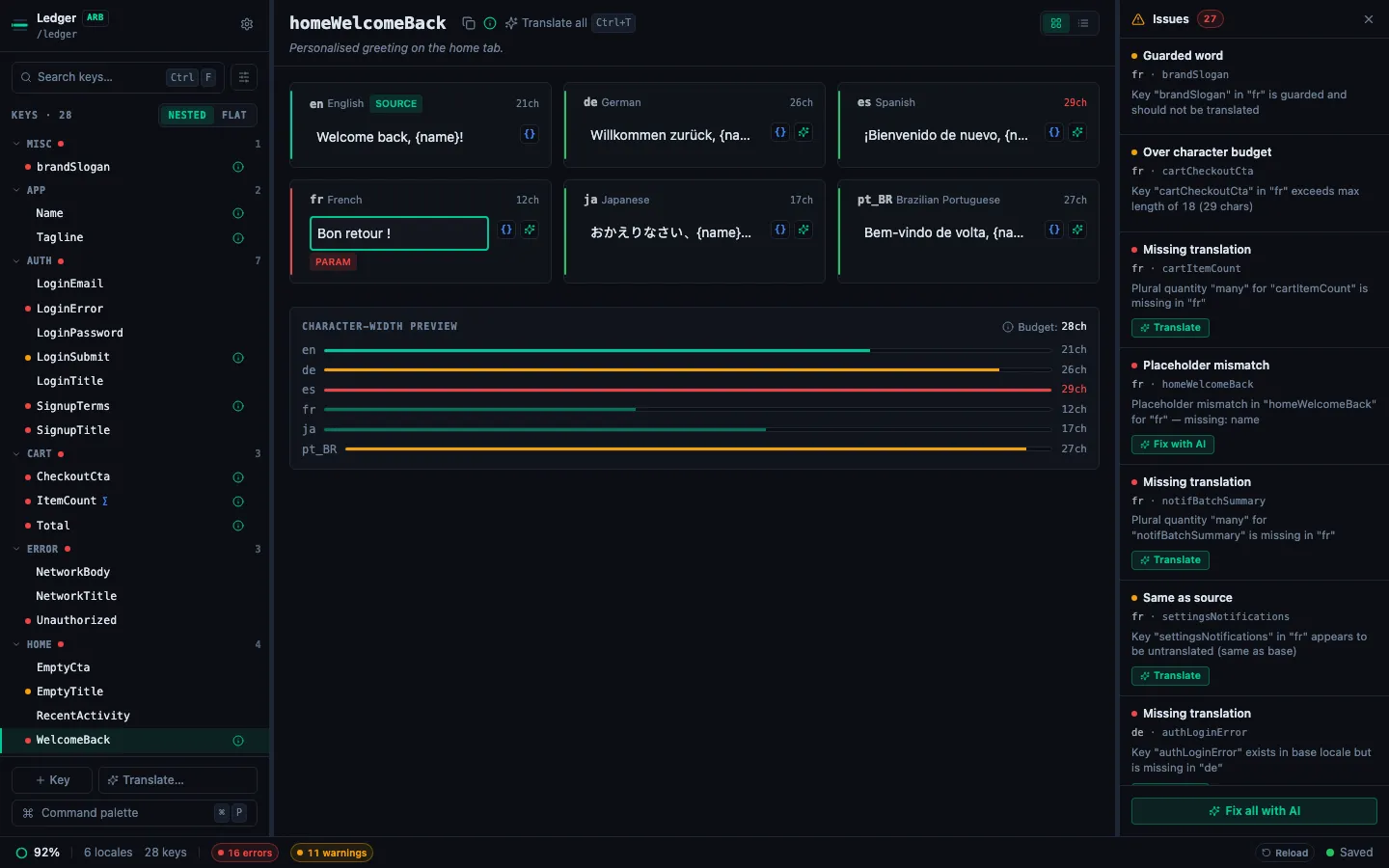Switch translations to grid layout
The image size is (1389, 868).
1056,23
